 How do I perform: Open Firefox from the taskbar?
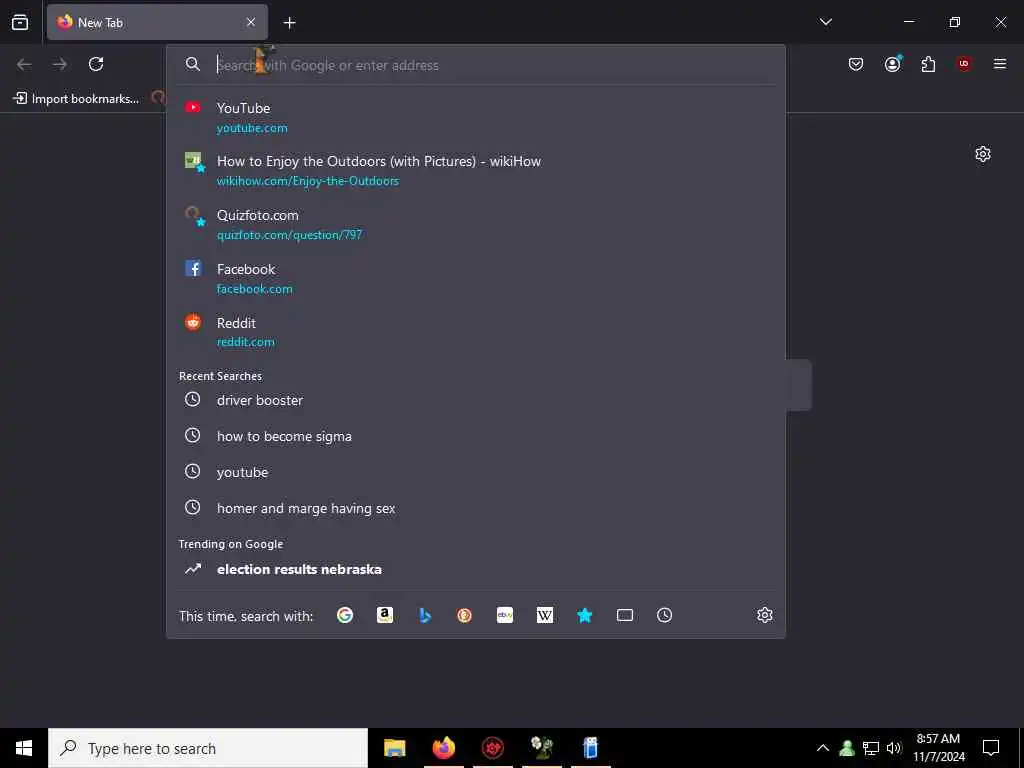click(x=443, y=748)
